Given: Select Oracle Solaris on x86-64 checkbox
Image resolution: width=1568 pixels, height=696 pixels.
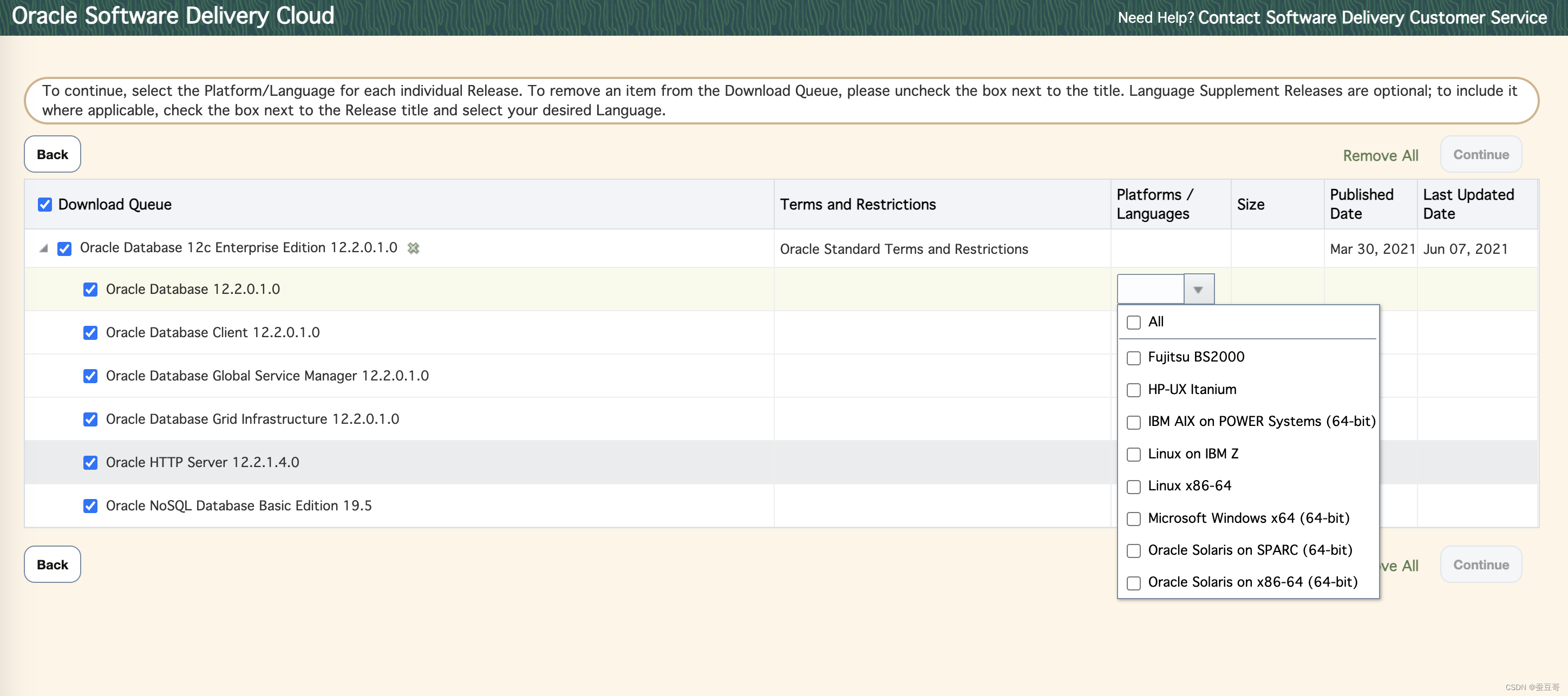Looking at the screenshot, I should pos(1133,583).
